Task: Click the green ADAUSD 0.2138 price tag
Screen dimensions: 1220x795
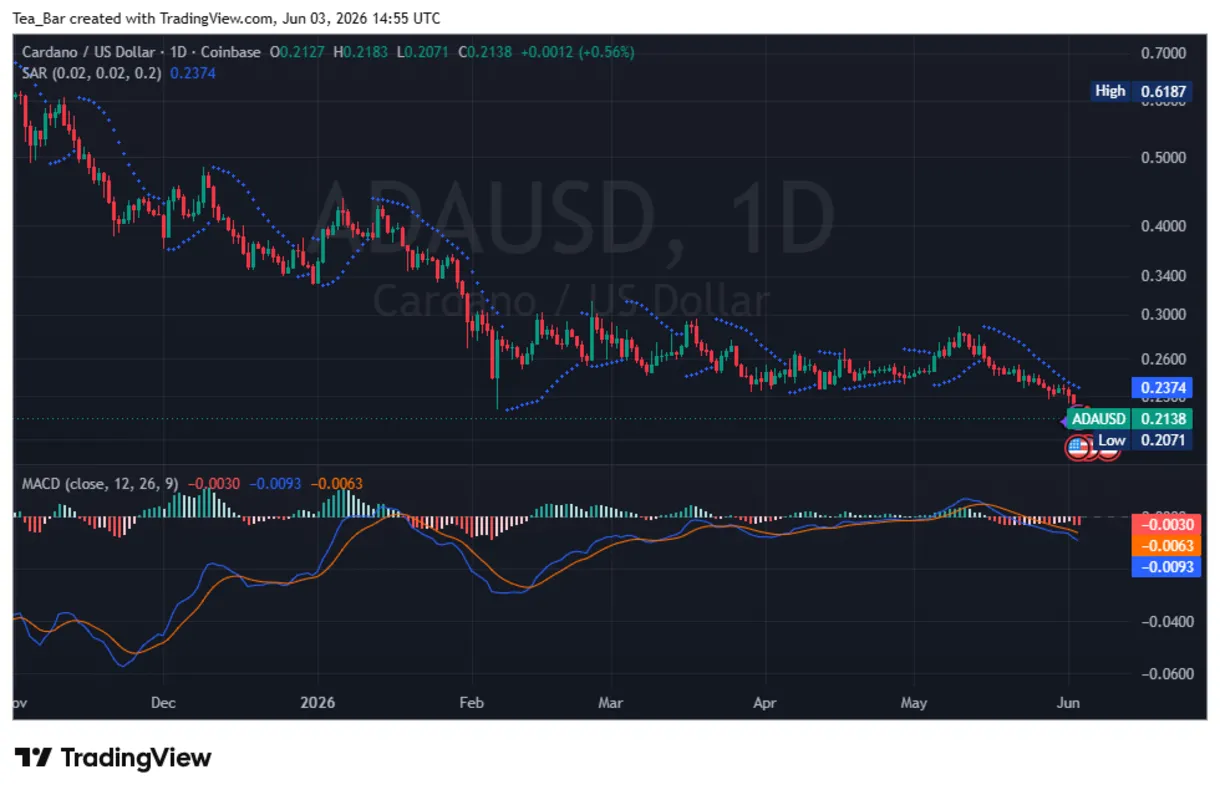Action: click(x=1130, y=419)
